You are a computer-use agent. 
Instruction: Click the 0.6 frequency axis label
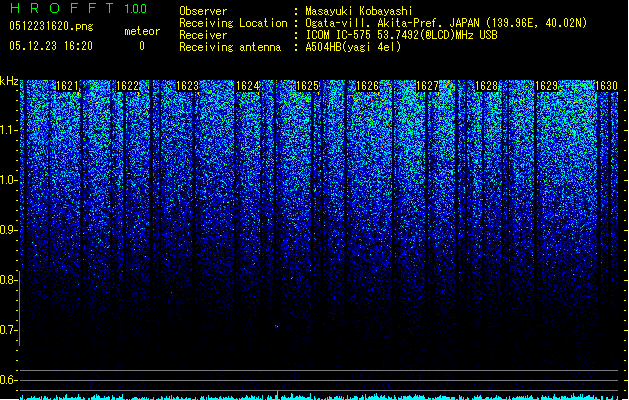coord(8,380)
